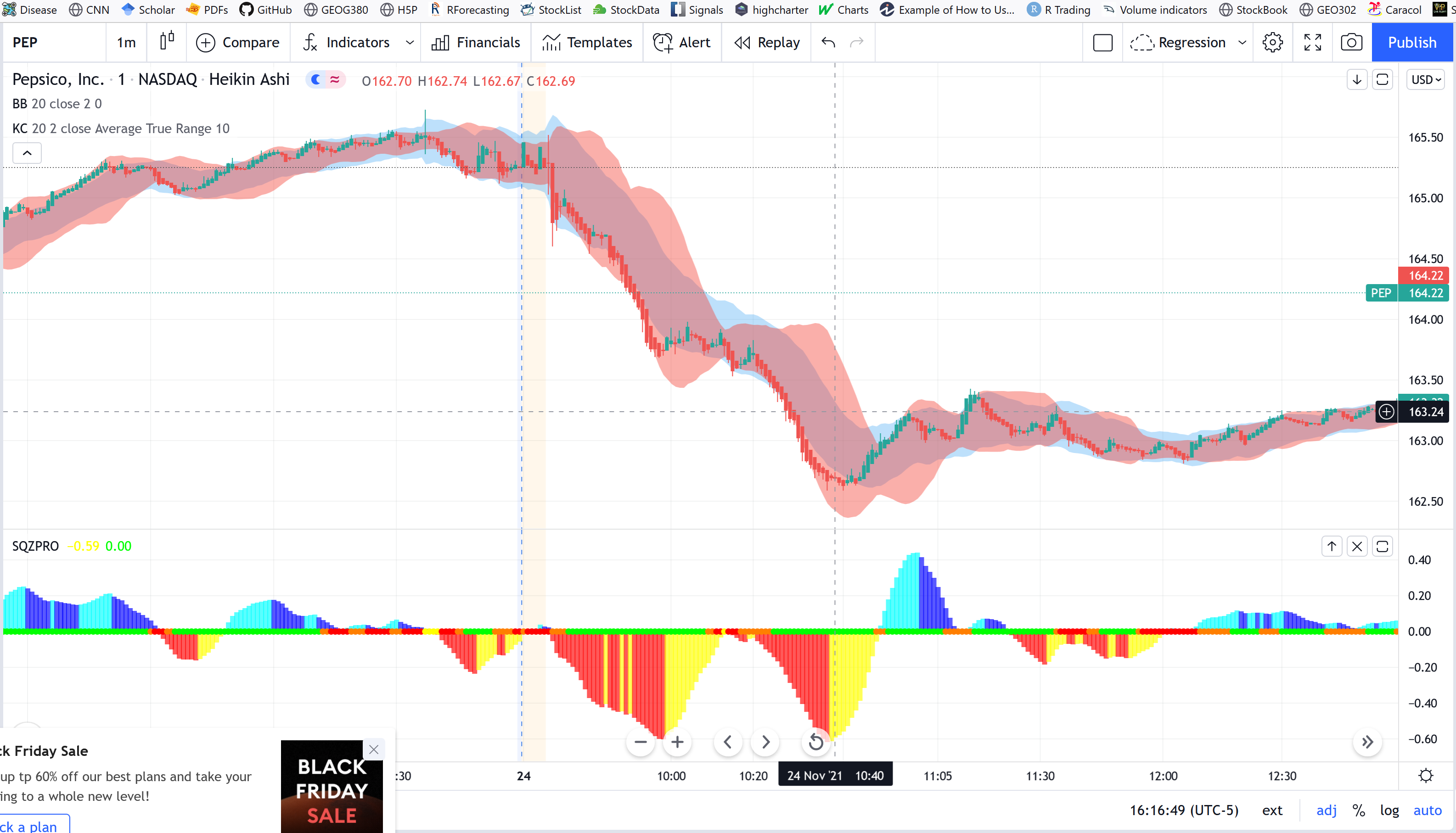
Task: Change the PEP ticker symbol field
Action: tap(54, 42)
